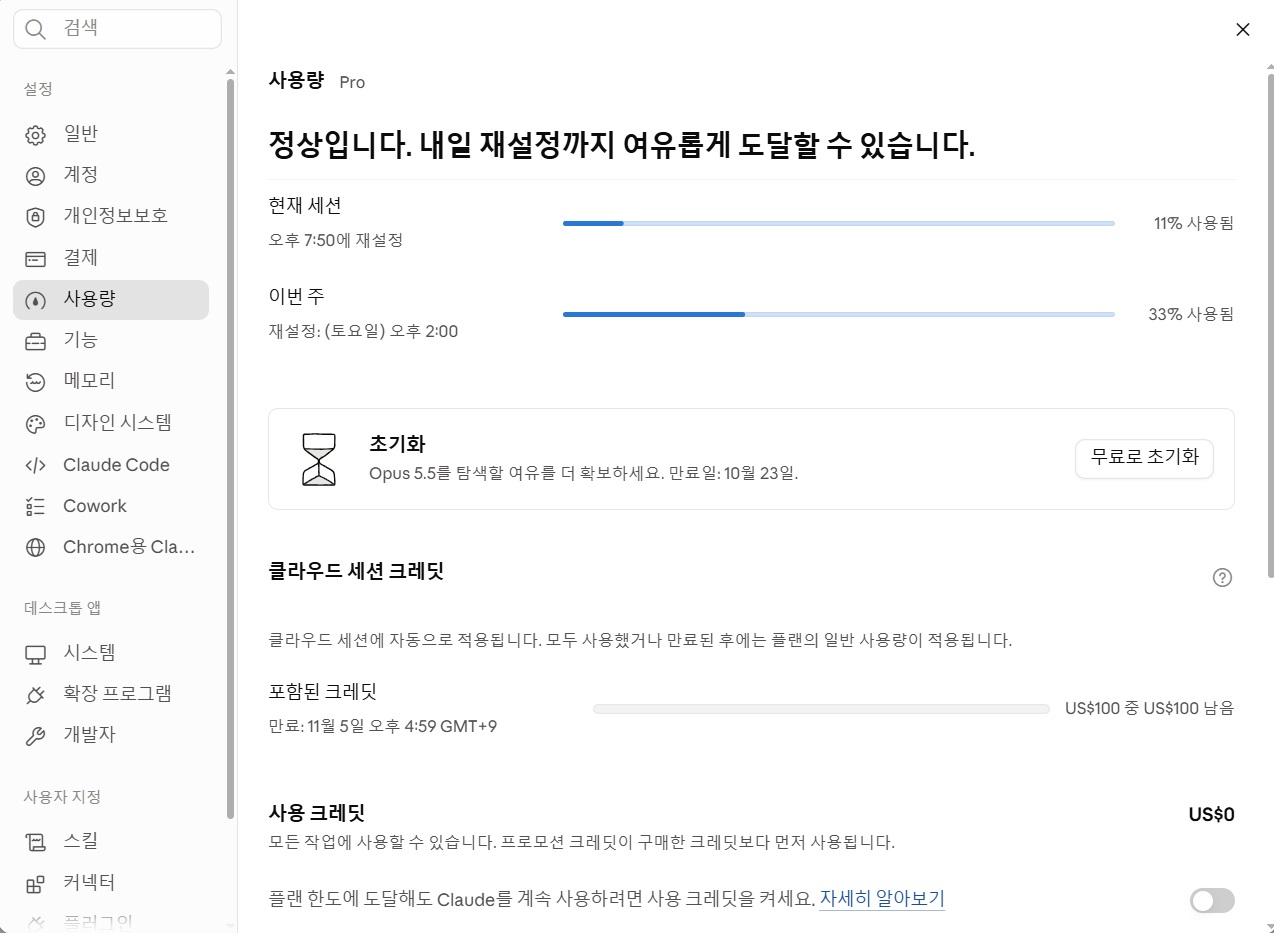Click the 33% 사용됨 value

(x=1191, y=314)
